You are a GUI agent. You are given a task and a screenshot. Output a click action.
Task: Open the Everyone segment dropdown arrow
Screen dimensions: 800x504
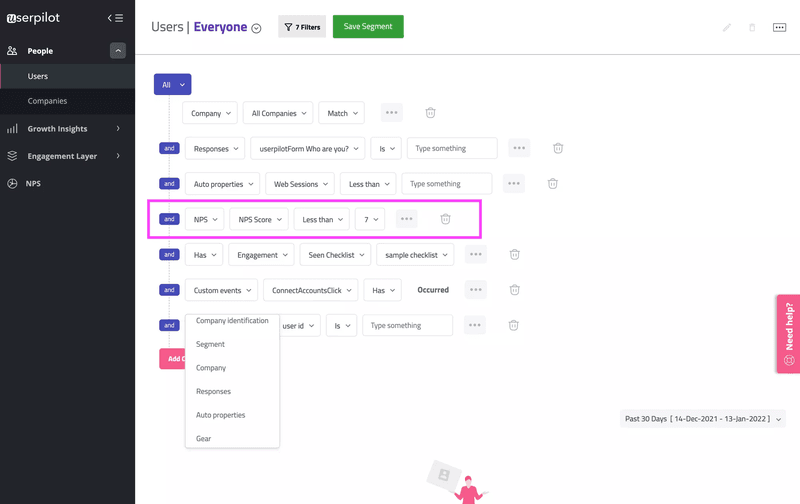pos(257,29)
